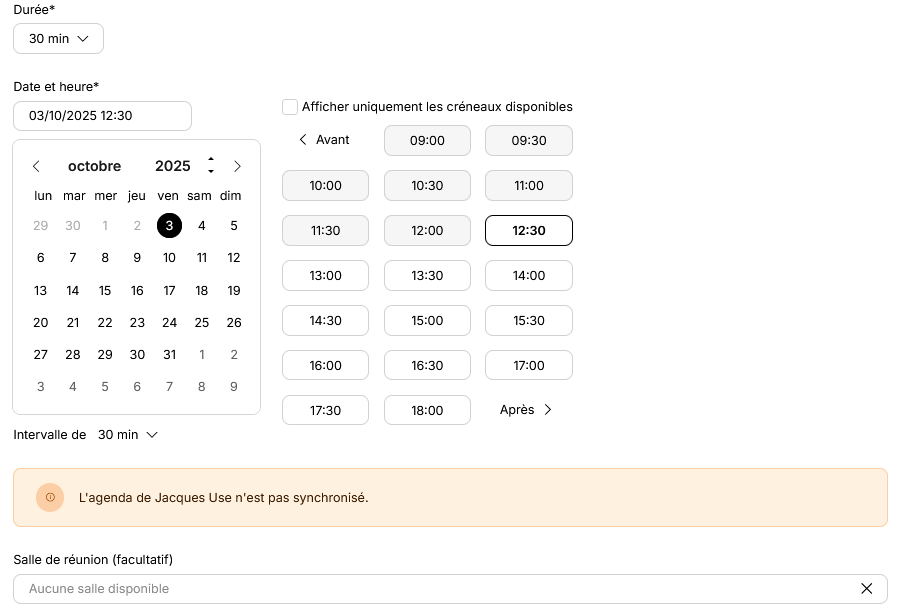
Task: Select the 12:00 time slot
Action: tap(427, 231)
